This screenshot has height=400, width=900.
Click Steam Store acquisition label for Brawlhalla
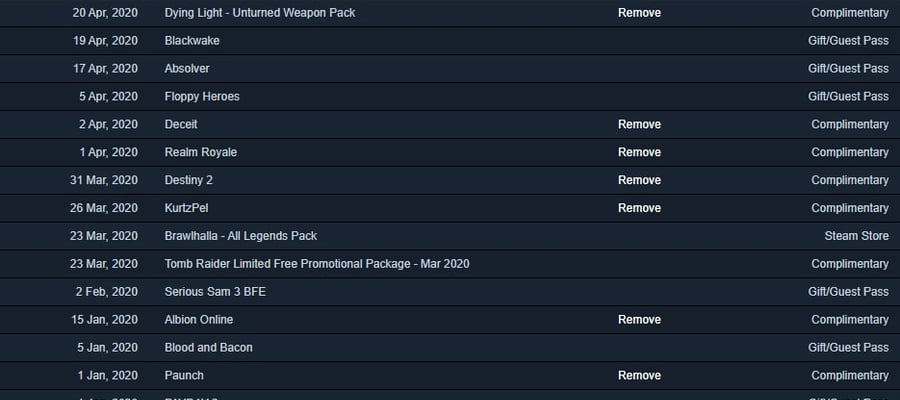point(856,236)
